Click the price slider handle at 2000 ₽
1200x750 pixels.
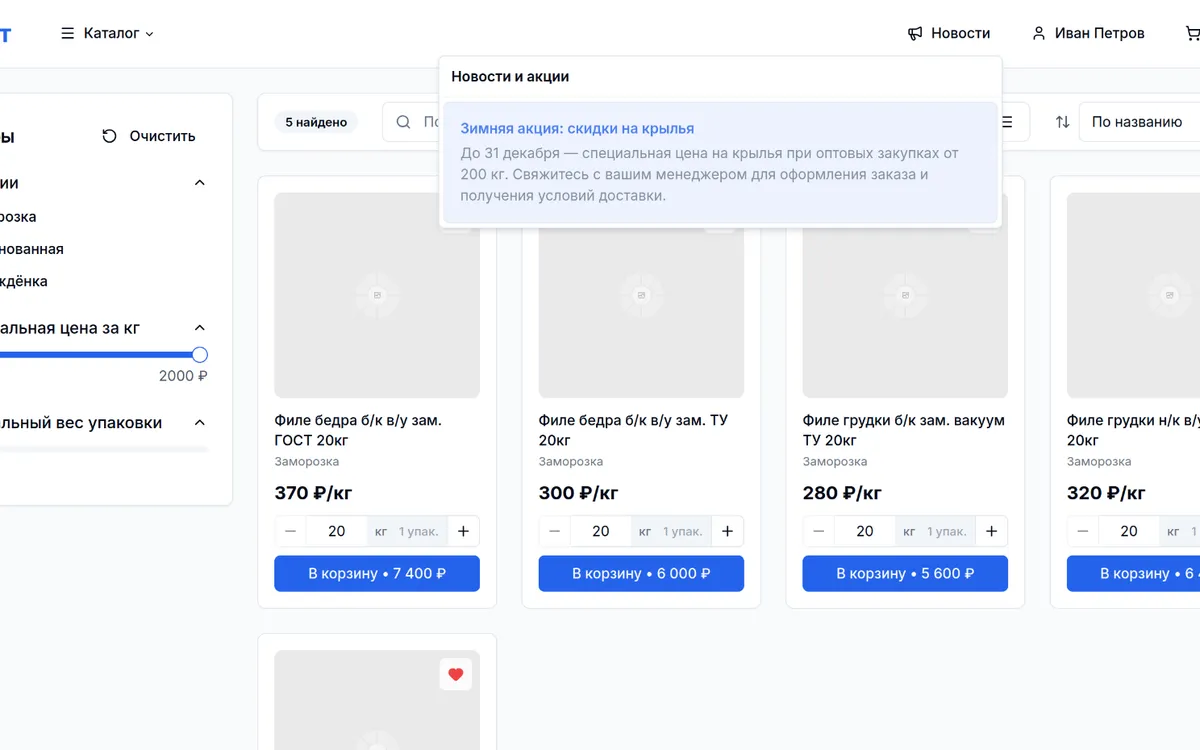(200, 355)
